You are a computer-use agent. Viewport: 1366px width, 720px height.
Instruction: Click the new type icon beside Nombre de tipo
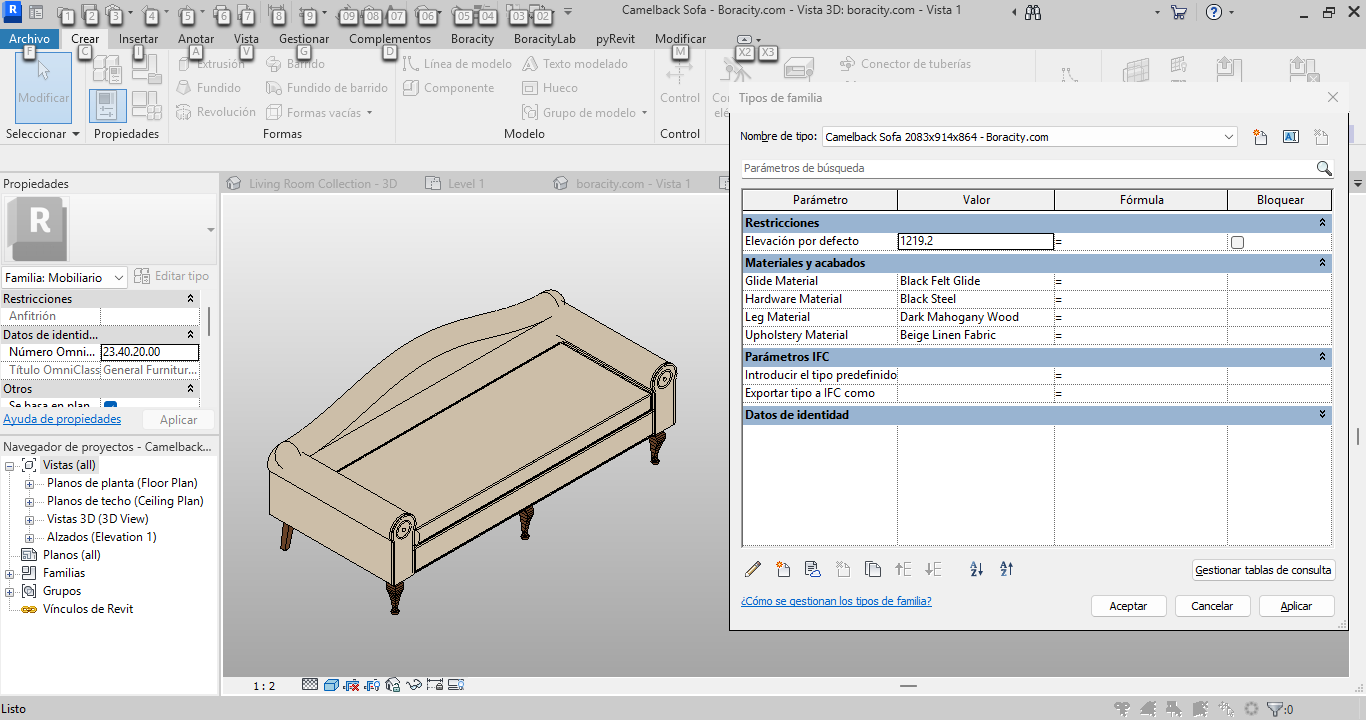click(1260, 137)
